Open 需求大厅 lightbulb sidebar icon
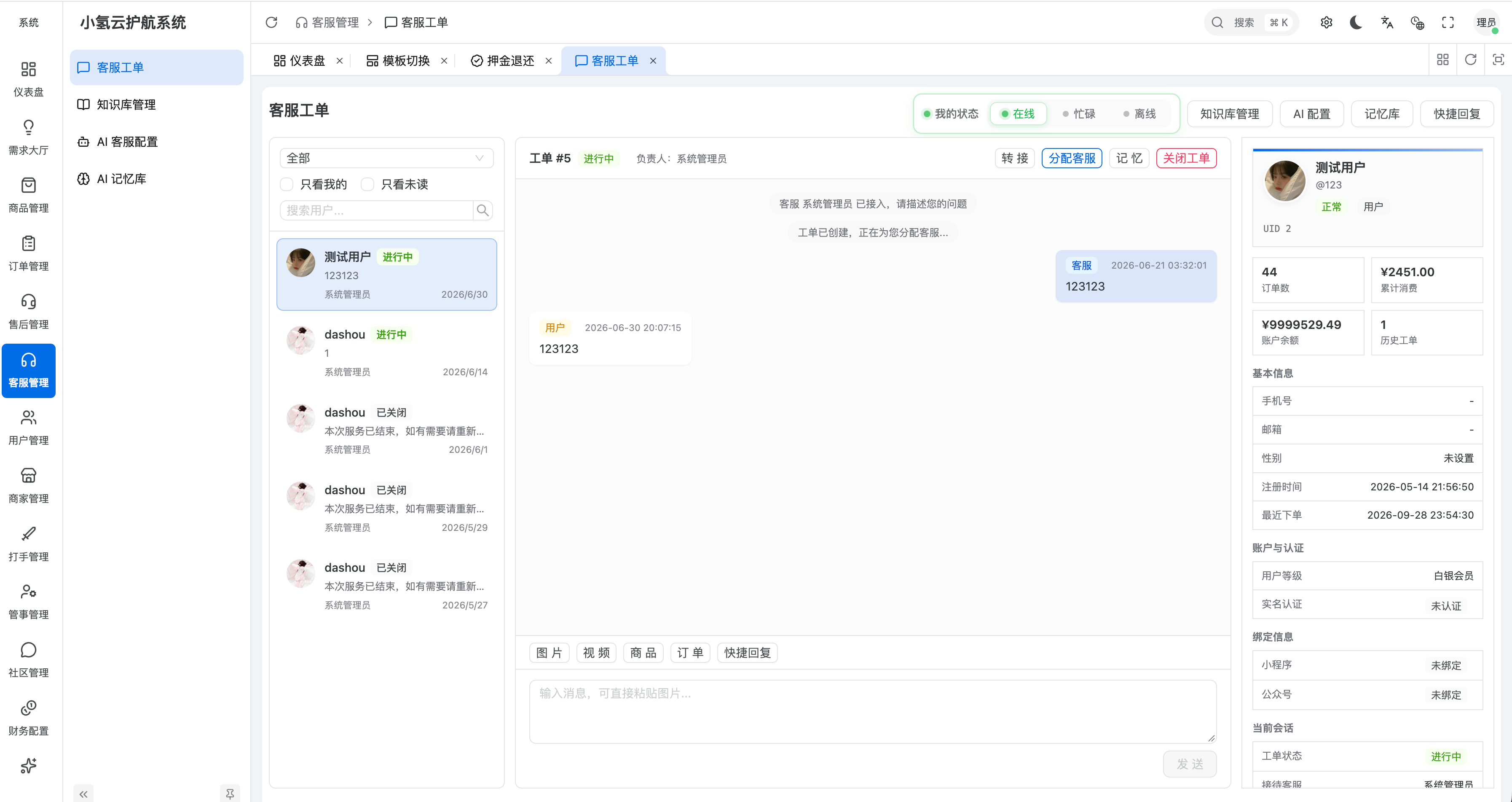 click(28, 137)
